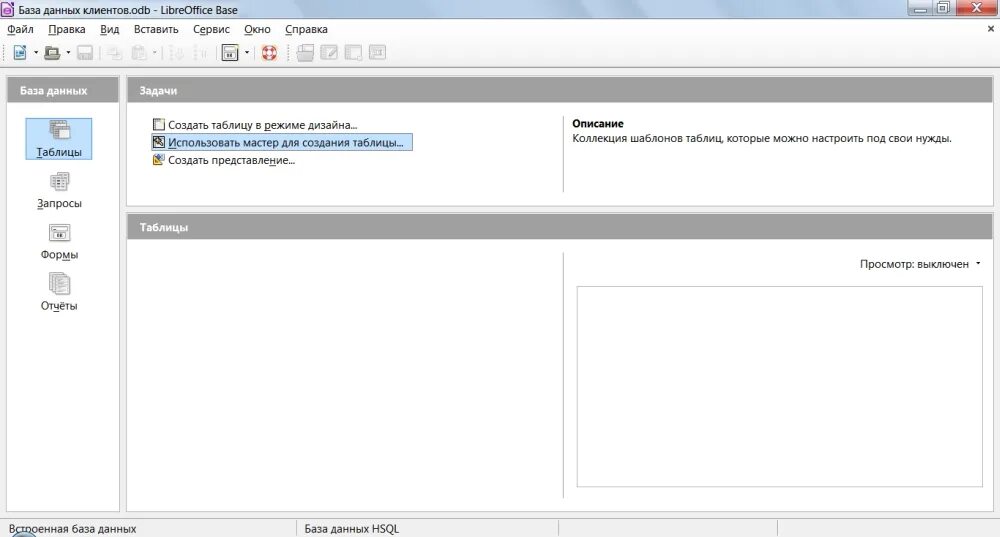
Task: Select Формы in the database sidebar
Action: click(59, 242)
